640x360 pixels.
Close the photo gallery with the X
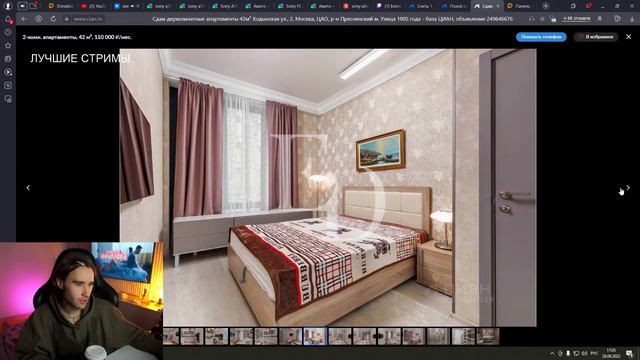point(629,37)
